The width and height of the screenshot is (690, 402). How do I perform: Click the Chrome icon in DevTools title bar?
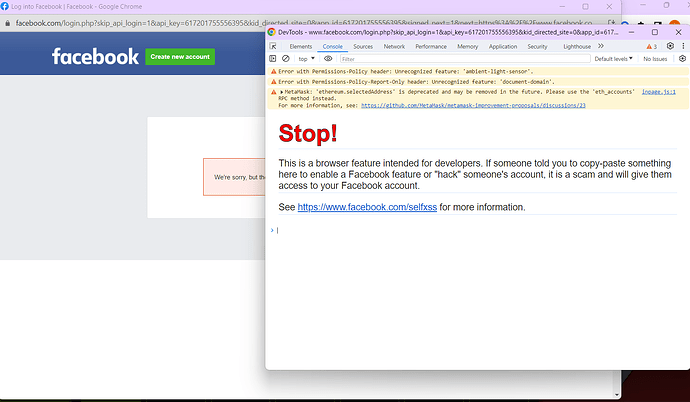(272, 32)
